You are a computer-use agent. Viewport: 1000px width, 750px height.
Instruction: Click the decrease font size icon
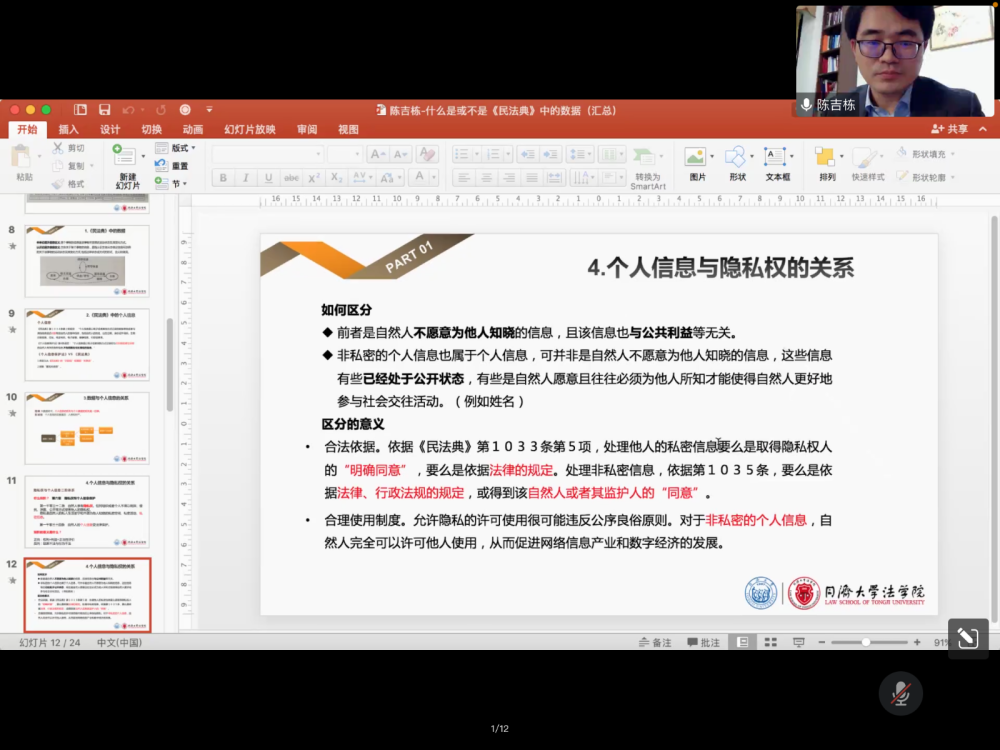(x=401, y=154)
